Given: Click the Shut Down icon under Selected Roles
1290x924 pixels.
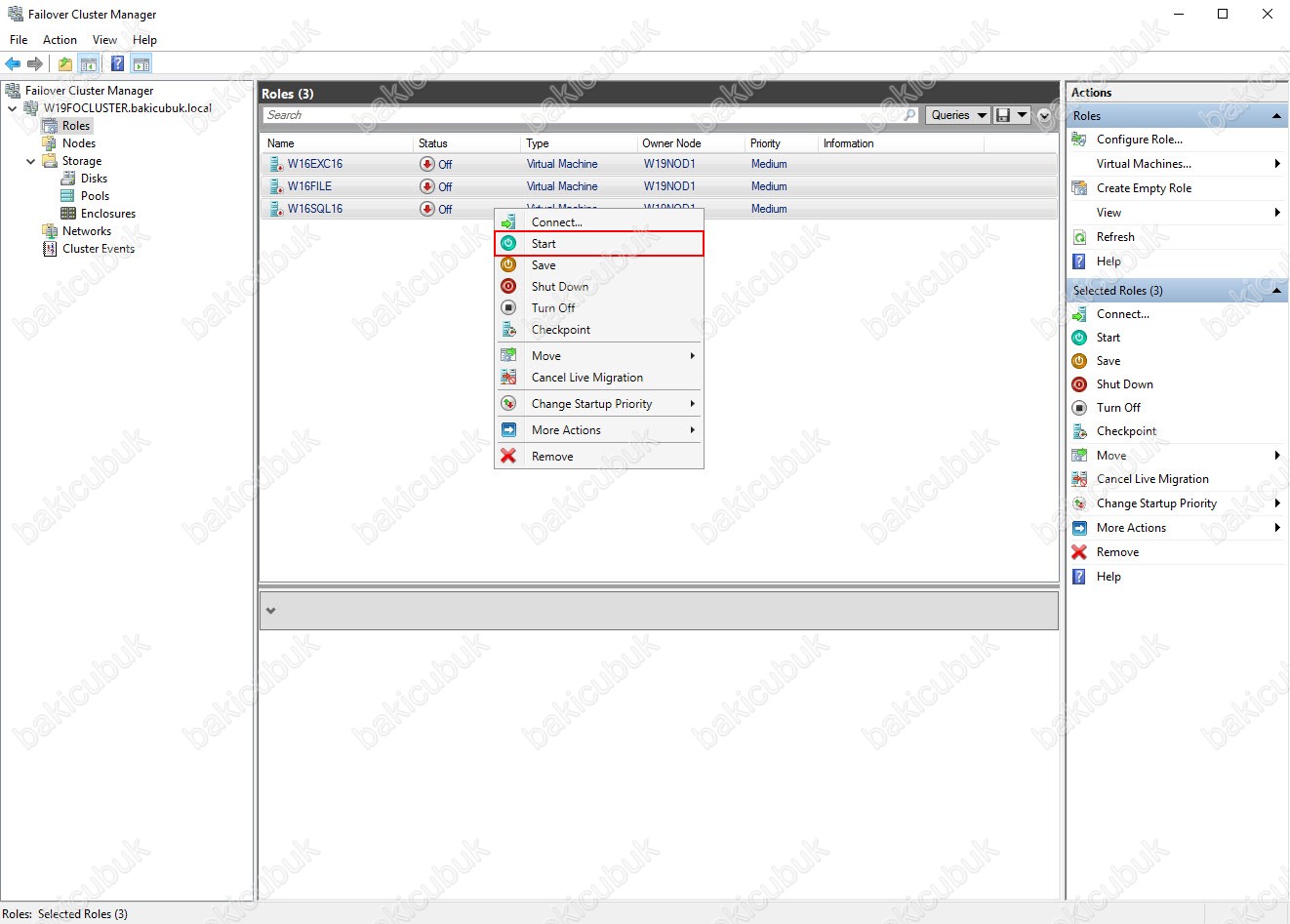Looking at the screenshot, I should [x=1079, y=384].
